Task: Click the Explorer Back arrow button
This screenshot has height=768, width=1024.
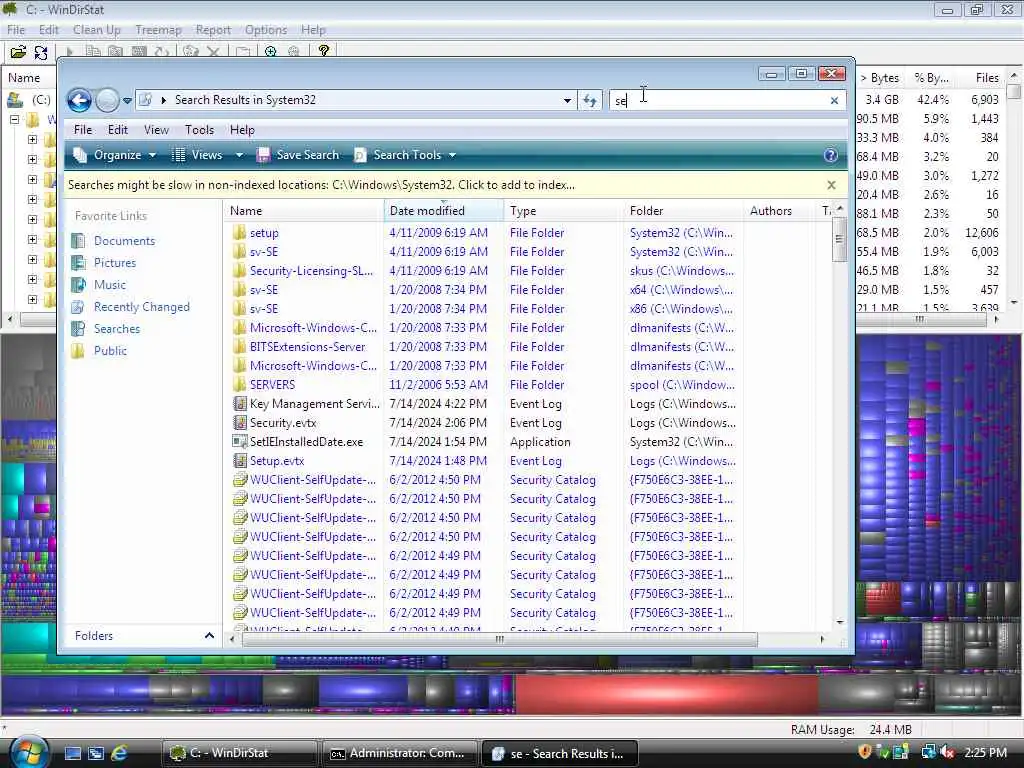Action: click(80, 100)
